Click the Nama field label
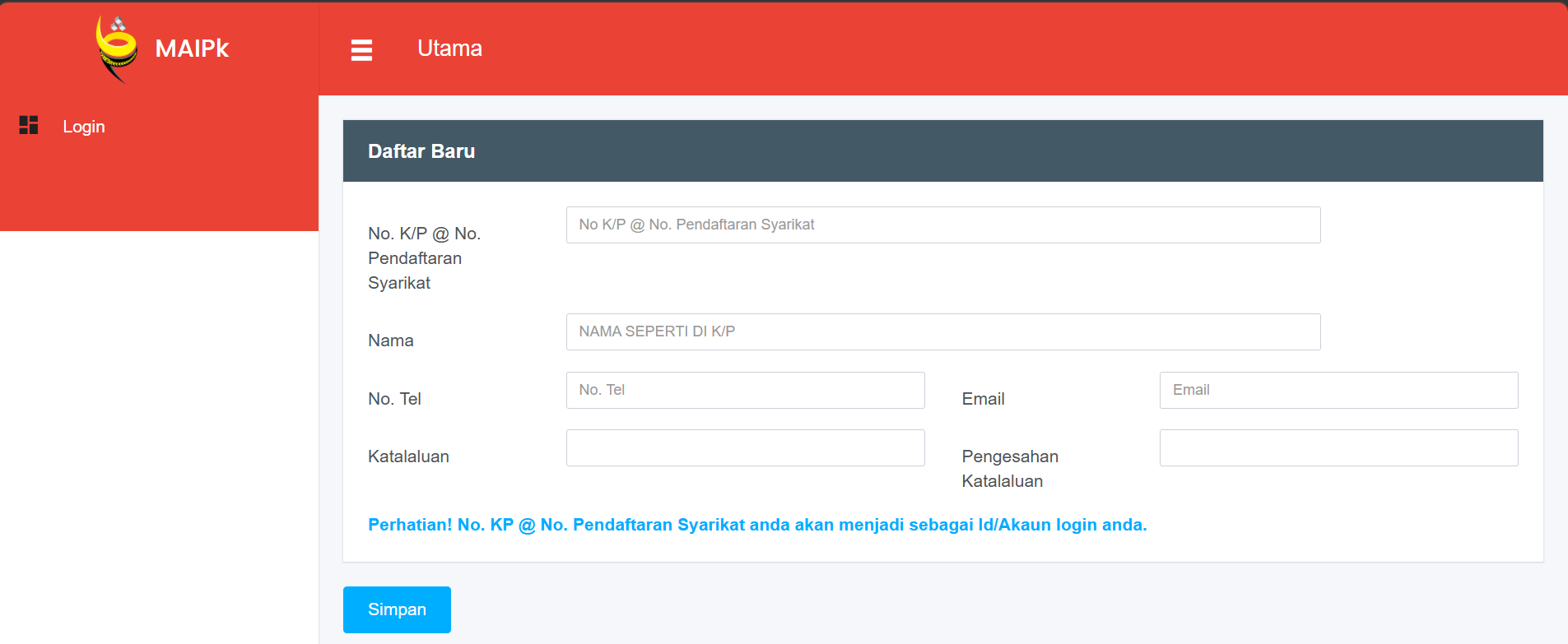This screenshot has height=644, width=1568. tap(391, 341)
